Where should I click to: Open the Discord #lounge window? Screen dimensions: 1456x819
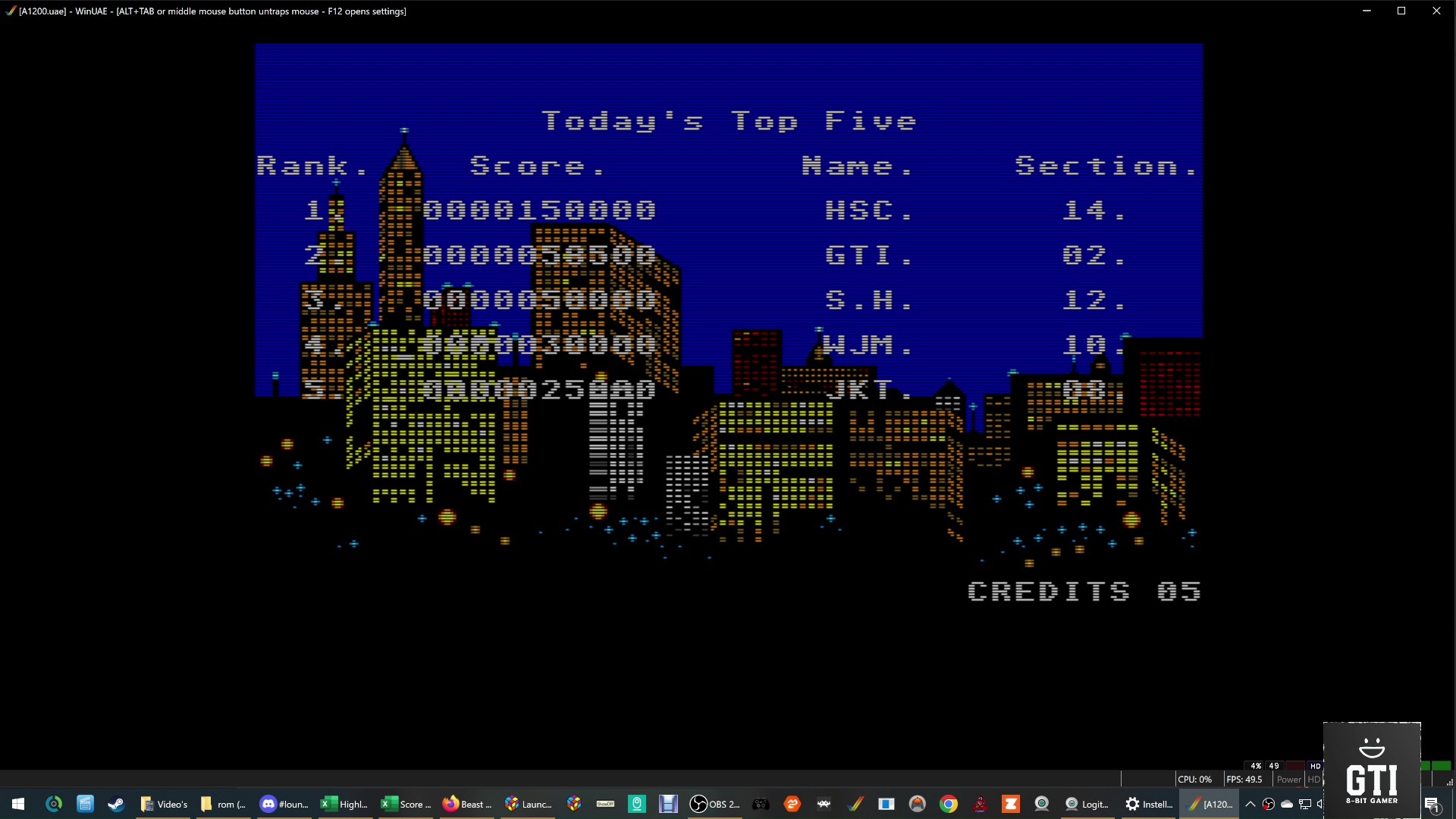tap(284, 804)
